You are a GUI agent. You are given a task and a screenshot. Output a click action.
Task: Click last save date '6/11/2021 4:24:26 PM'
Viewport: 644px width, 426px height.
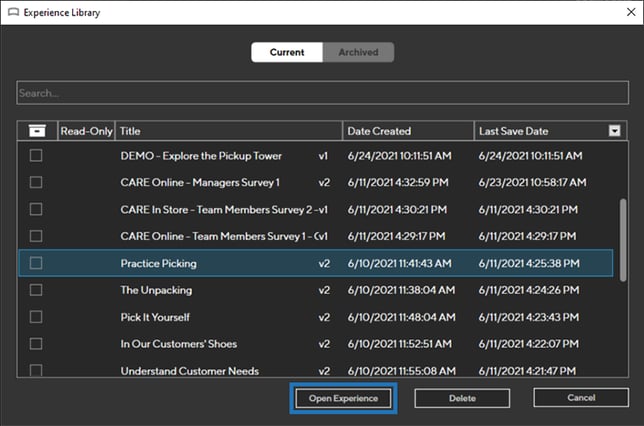(529, 290)
